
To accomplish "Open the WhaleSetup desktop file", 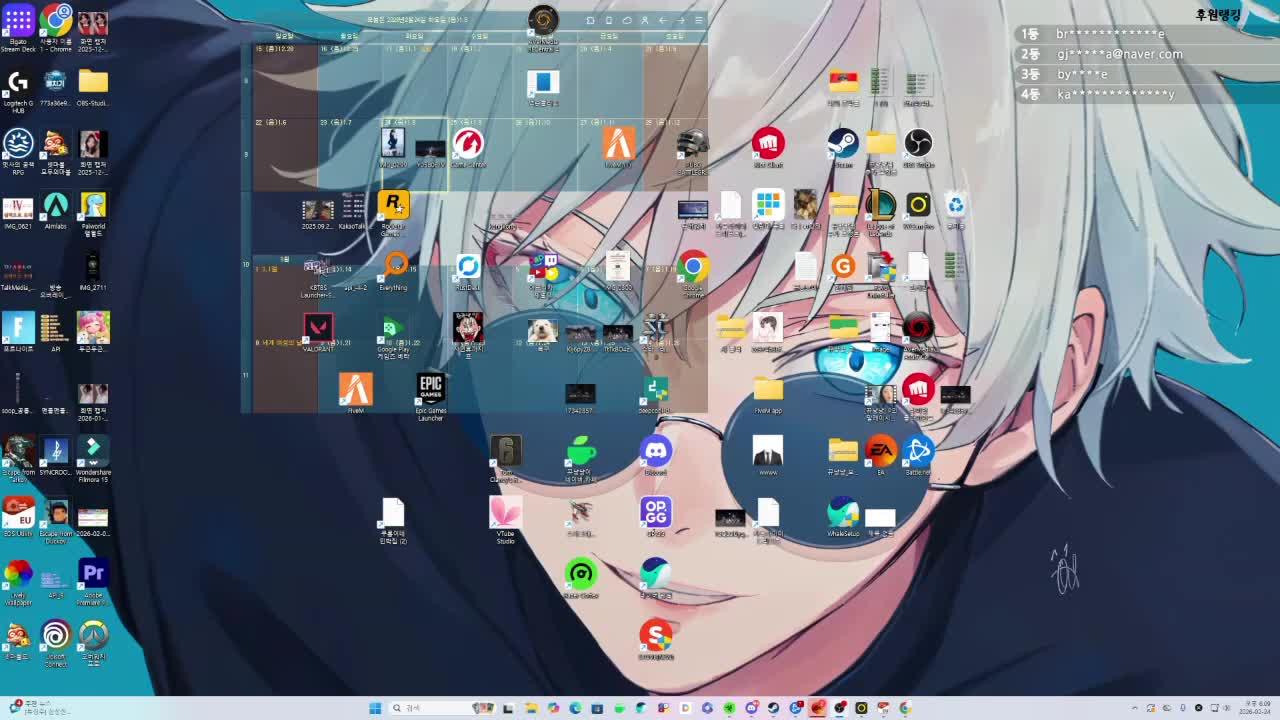I will point(843,518).
